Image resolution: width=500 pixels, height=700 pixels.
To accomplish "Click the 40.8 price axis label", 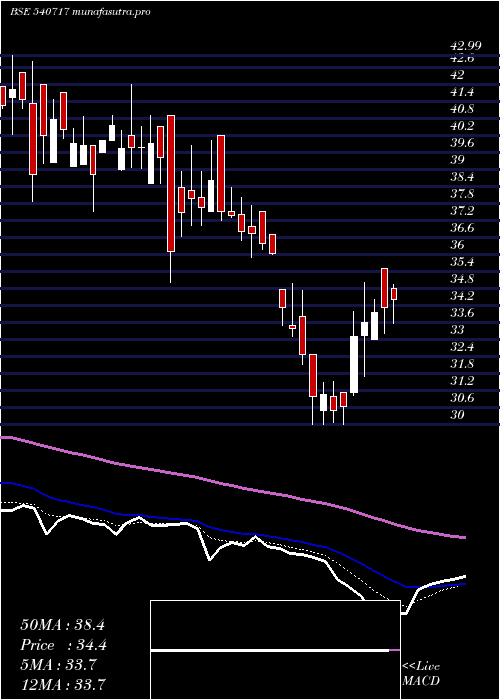I will [462, 109].
